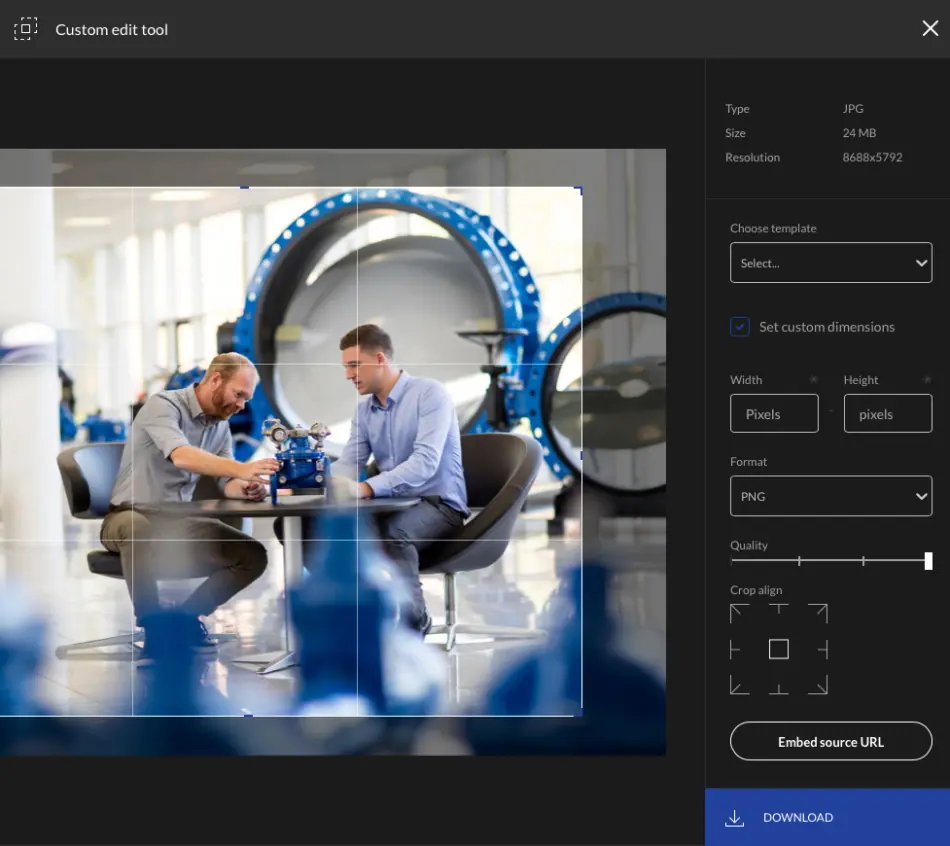Click the right edge crop handle

[581, 455]
